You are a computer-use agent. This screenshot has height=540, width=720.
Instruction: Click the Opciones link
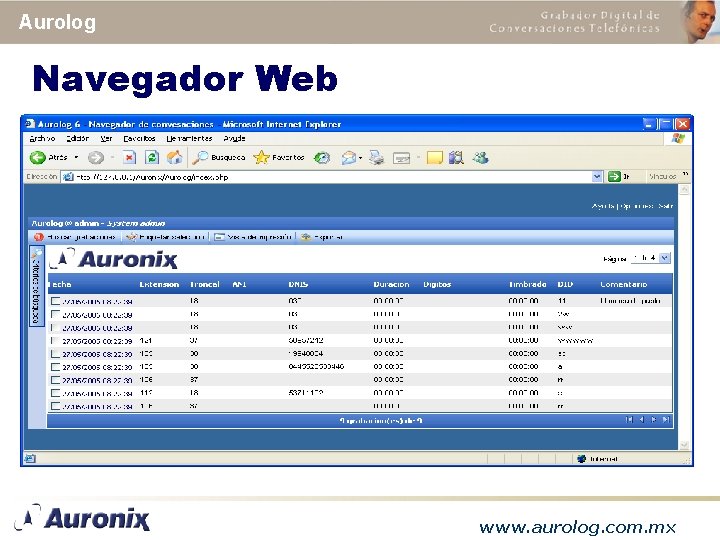pyautogui.click(x=636, y=206)
